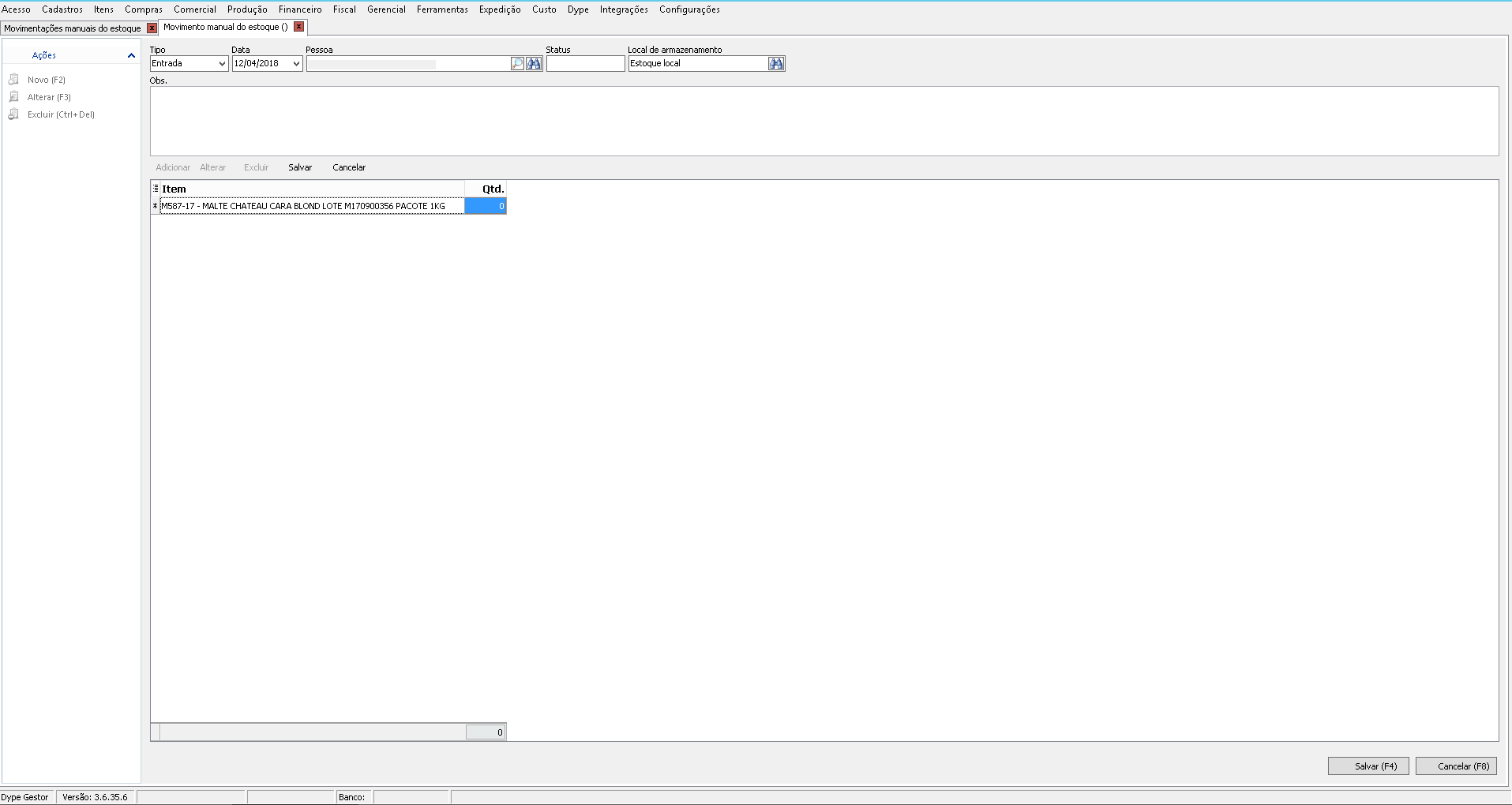Open the Tipo dropdown showing Entrada
This screenshot has width=1512, height=805.
(x=222, y=64)
